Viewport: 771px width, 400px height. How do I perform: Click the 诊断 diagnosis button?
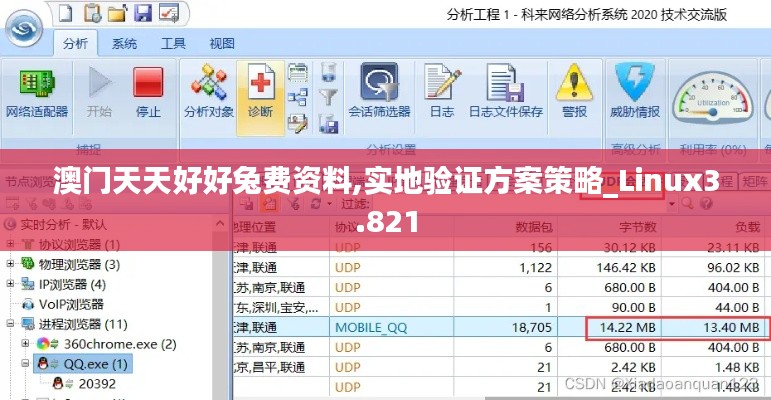pyautogui.click(x=260, y=97)
